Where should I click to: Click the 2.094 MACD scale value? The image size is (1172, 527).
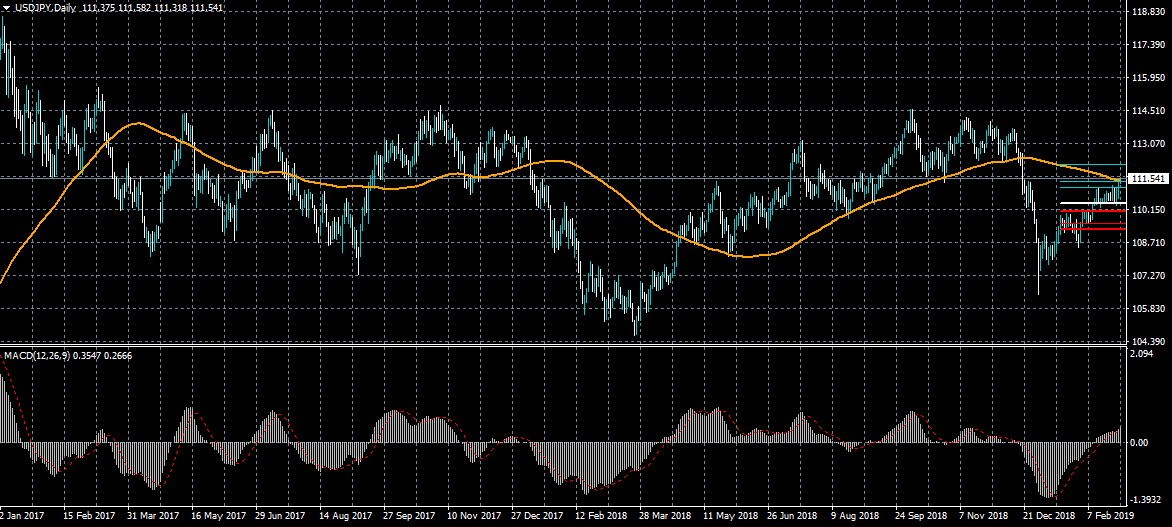tap(1141, 354)
